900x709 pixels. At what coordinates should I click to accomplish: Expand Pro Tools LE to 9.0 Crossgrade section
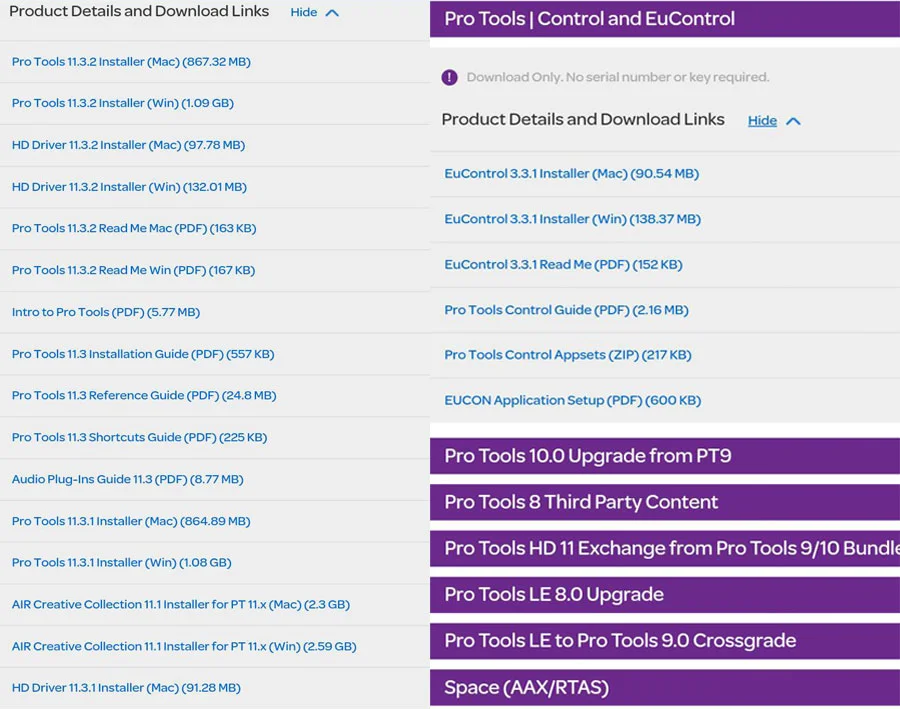coord(665,641)
